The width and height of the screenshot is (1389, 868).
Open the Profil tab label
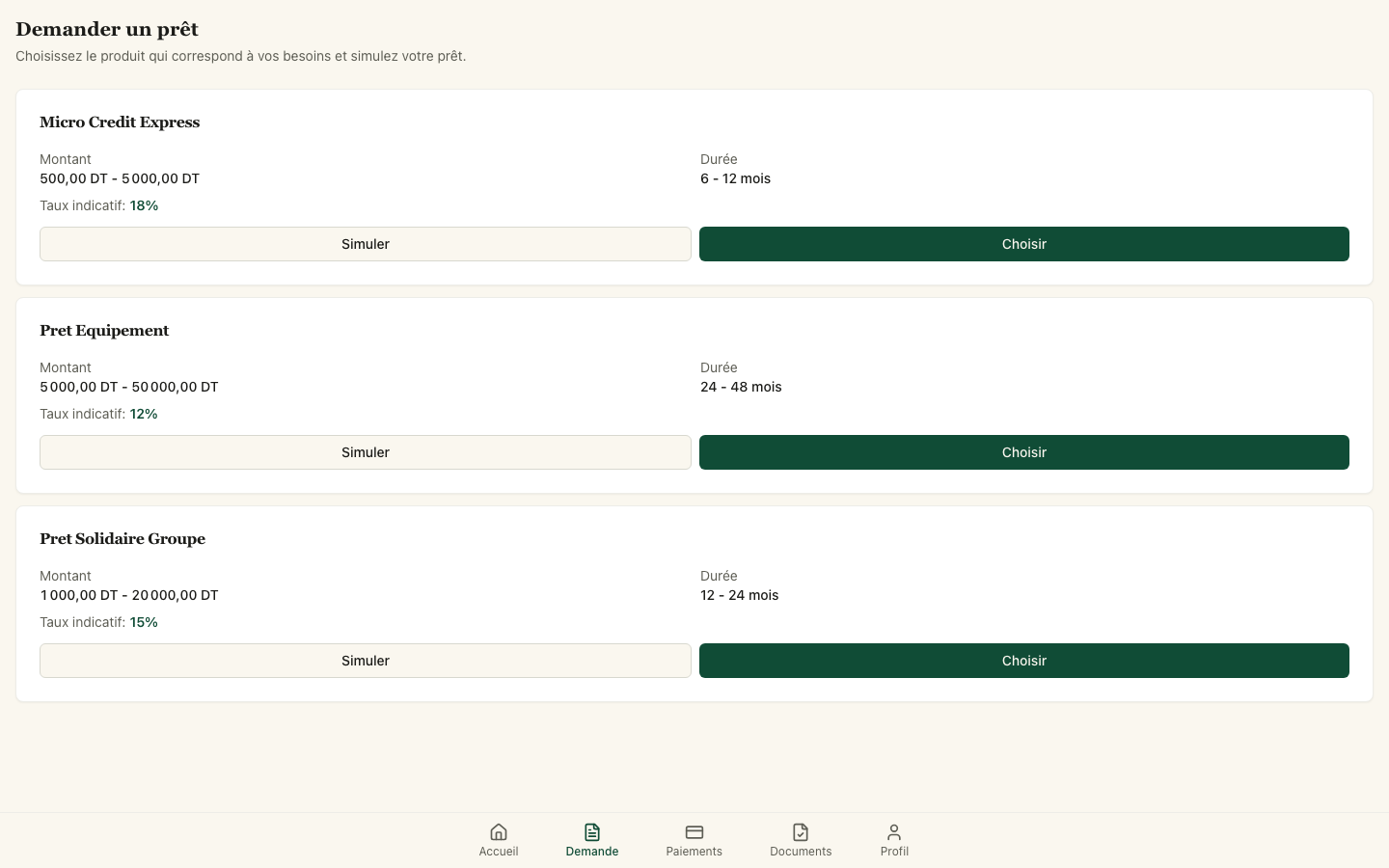[x=894, y=852]
